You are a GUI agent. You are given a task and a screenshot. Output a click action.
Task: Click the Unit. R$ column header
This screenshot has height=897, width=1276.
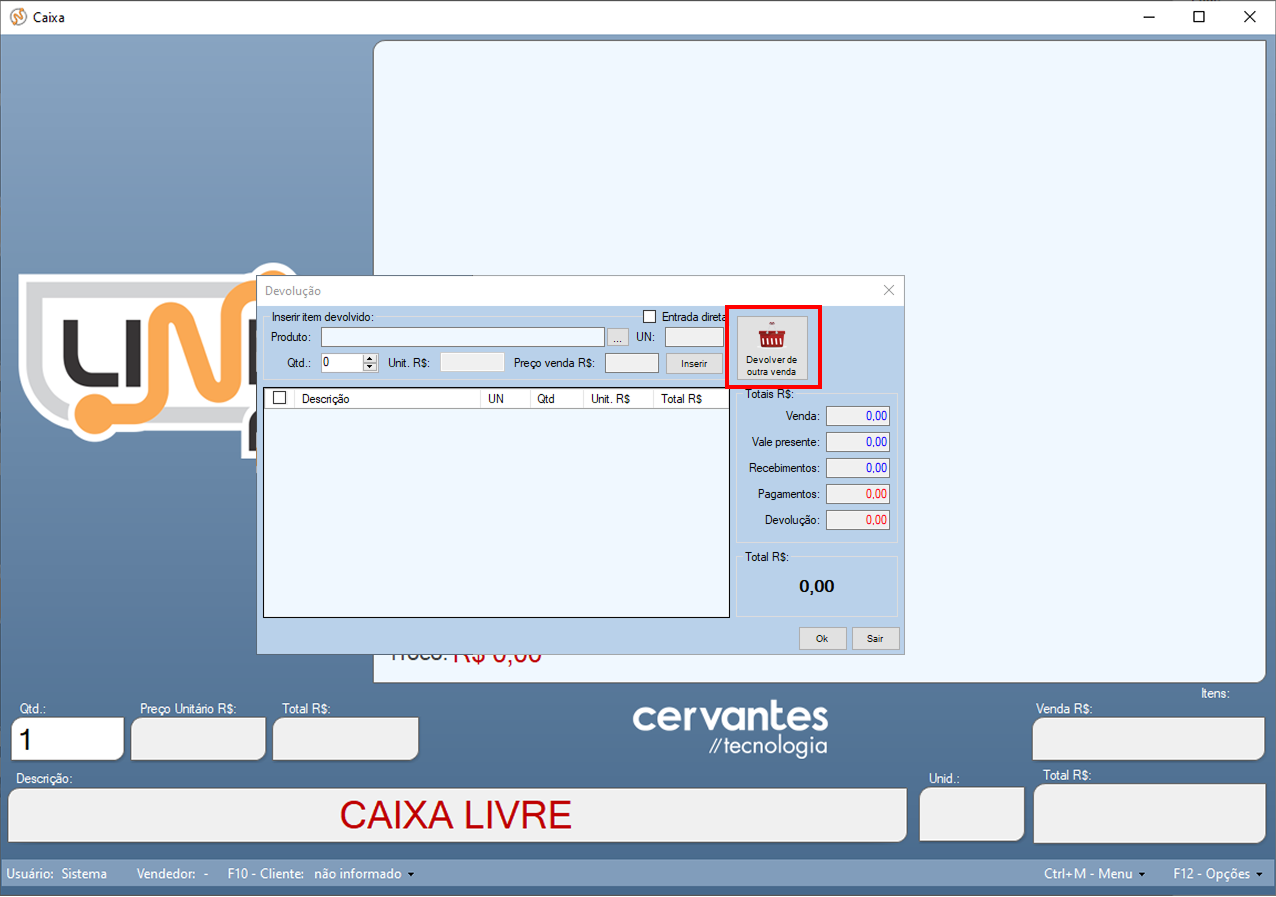click(618, 398)
